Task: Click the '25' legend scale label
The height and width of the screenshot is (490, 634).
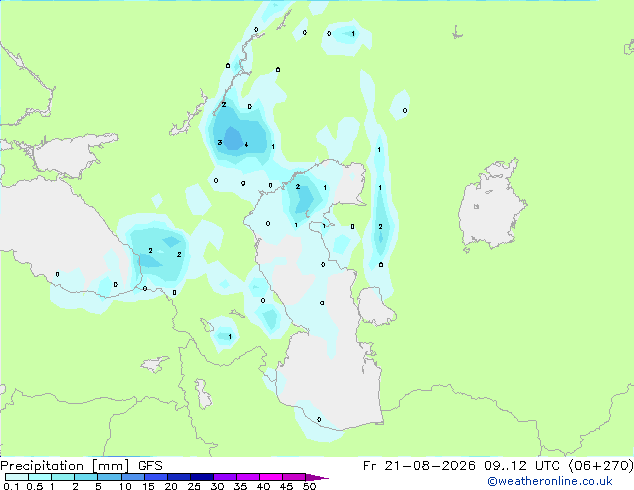Action: coord(194,486)
